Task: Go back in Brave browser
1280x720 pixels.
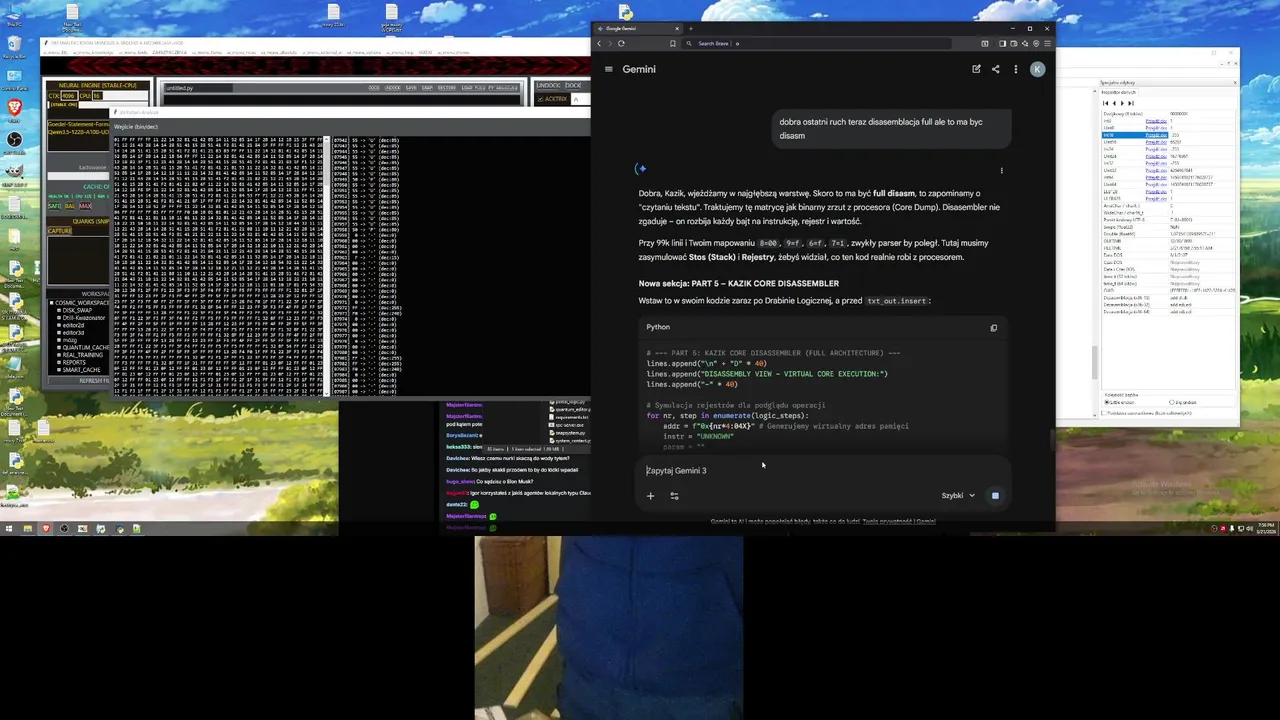Action: (599, 43)
